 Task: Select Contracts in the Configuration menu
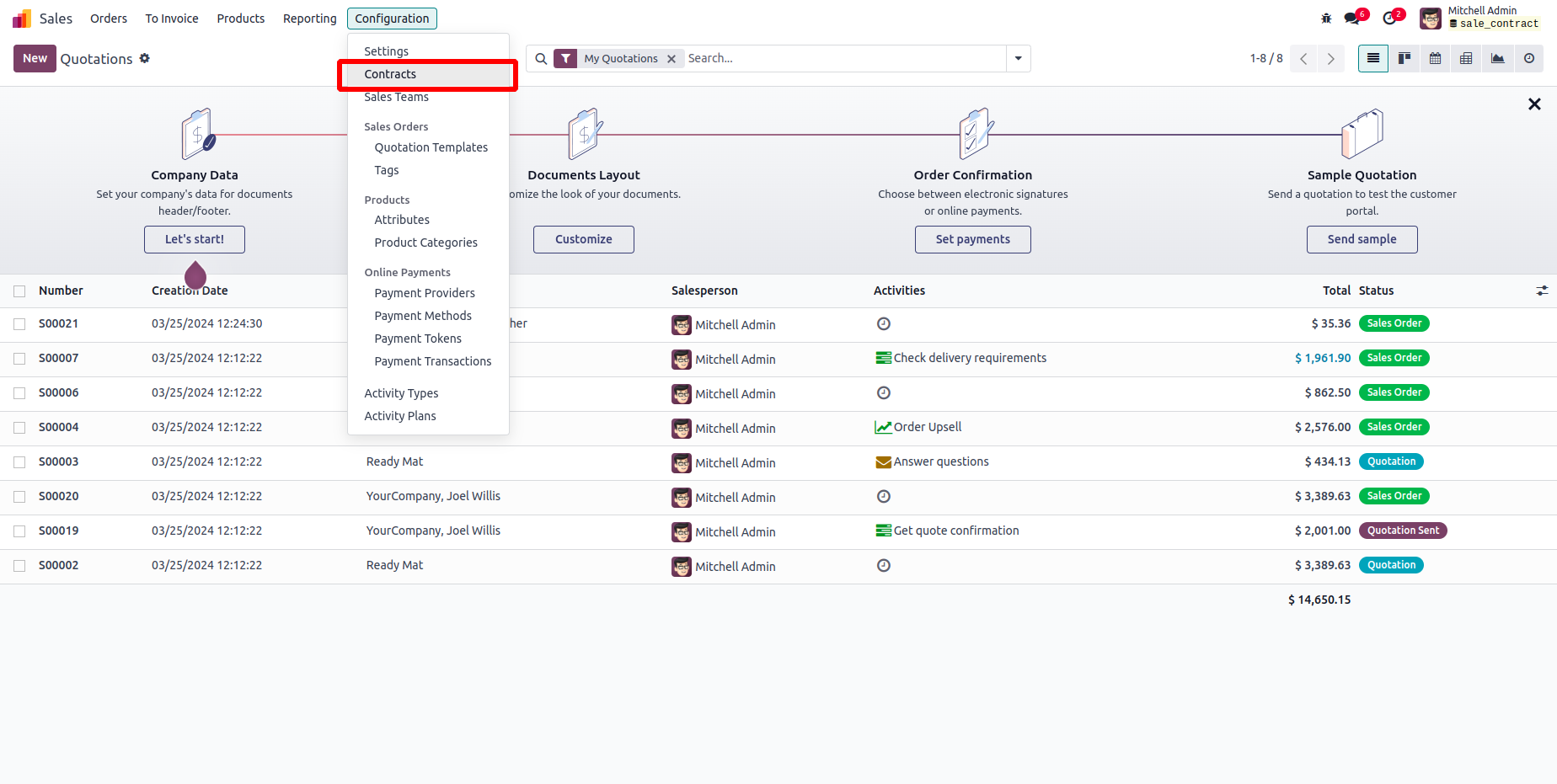[390, 74]
